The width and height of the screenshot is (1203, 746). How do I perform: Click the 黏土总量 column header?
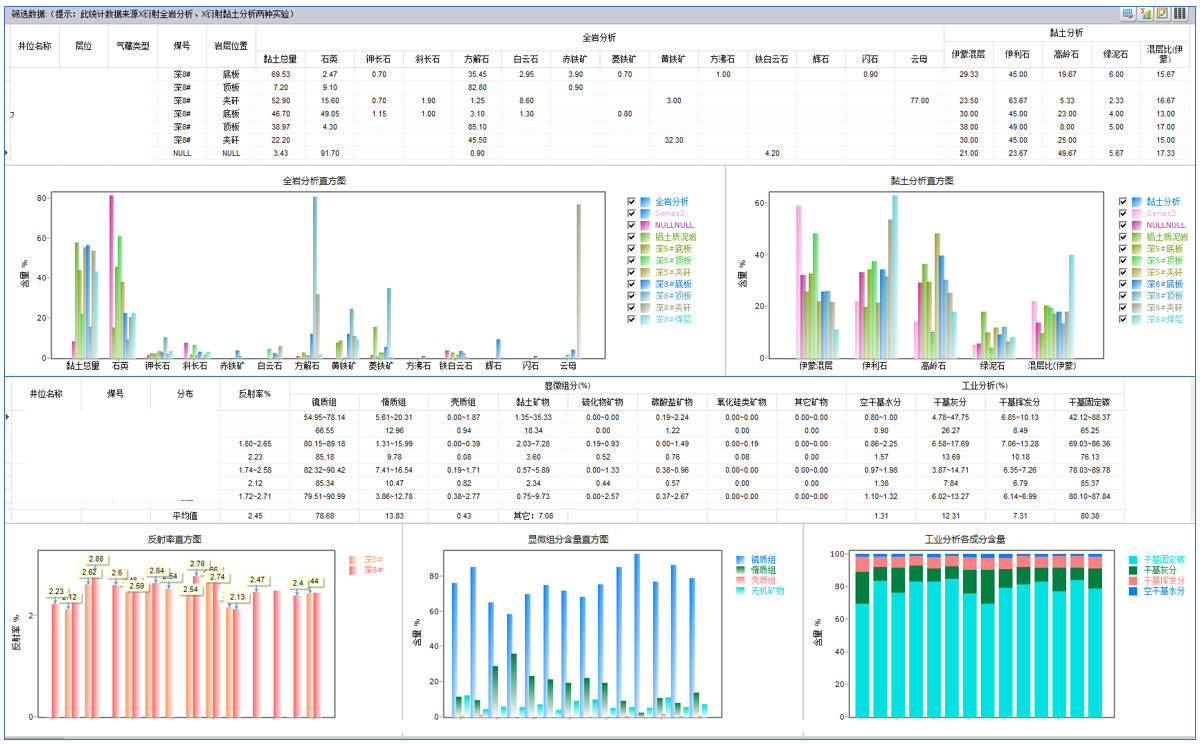(280, 59)
